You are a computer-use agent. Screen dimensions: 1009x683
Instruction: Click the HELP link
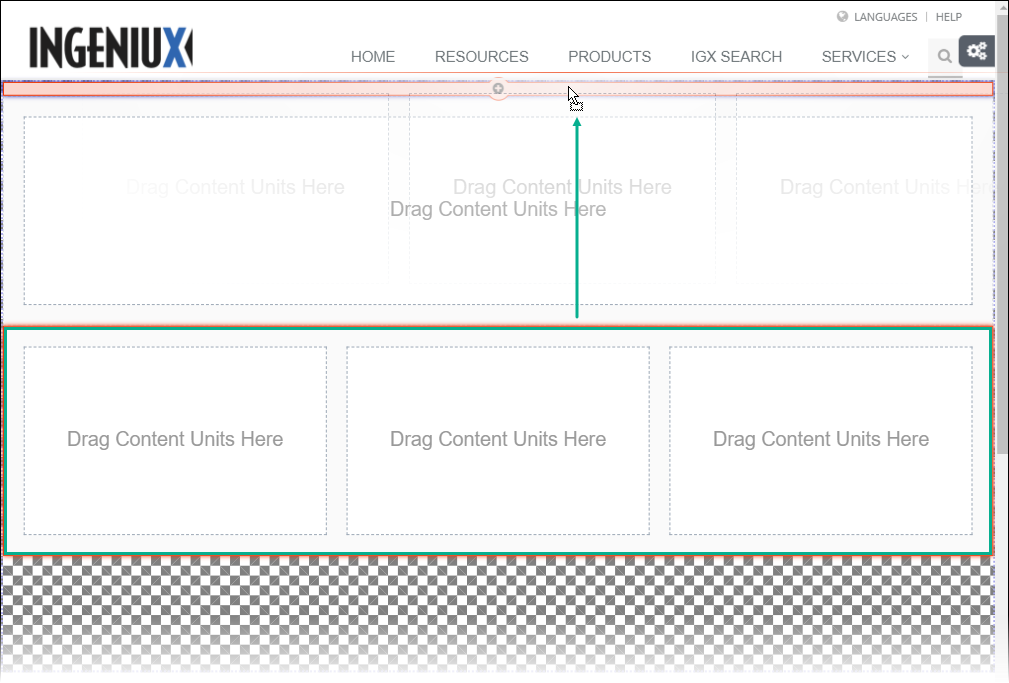coord(949,17)
